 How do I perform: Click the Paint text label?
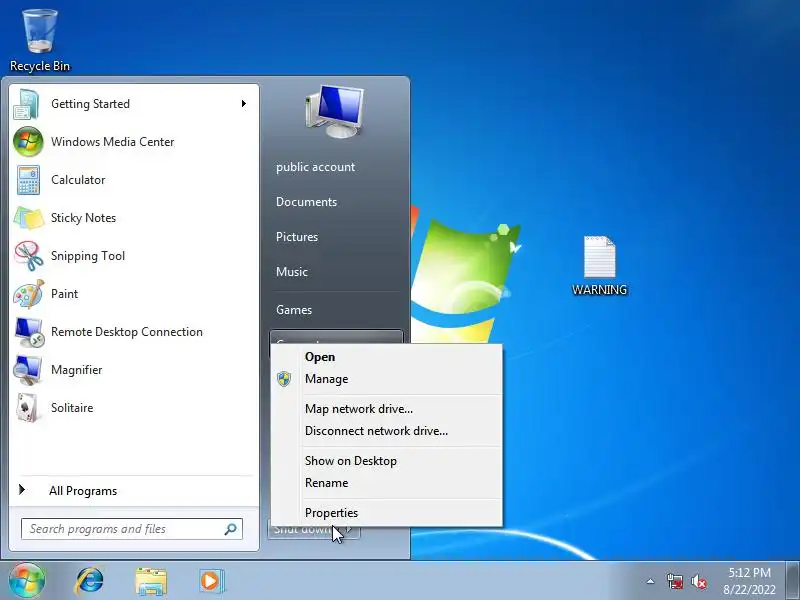64,294
